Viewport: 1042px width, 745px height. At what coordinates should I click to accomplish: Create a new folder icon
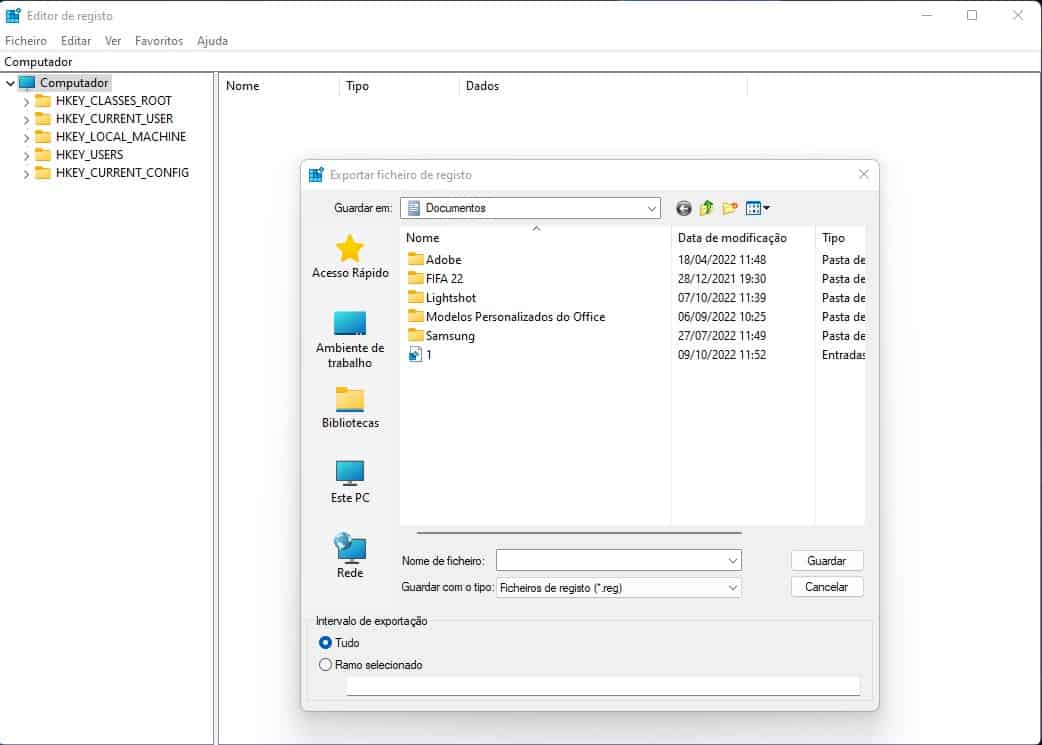[x=730, y=208]
